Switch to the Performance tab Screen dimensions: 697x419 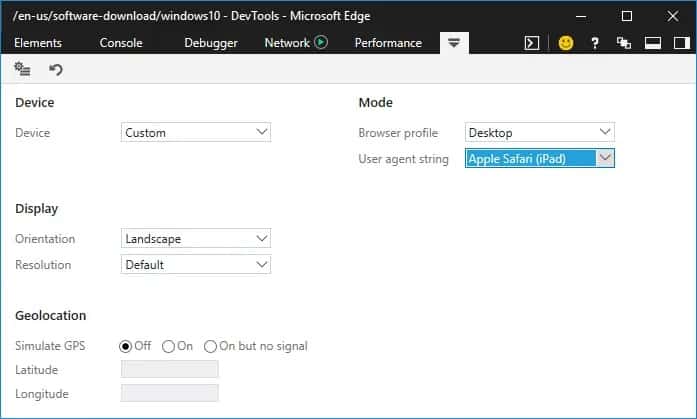388,43
